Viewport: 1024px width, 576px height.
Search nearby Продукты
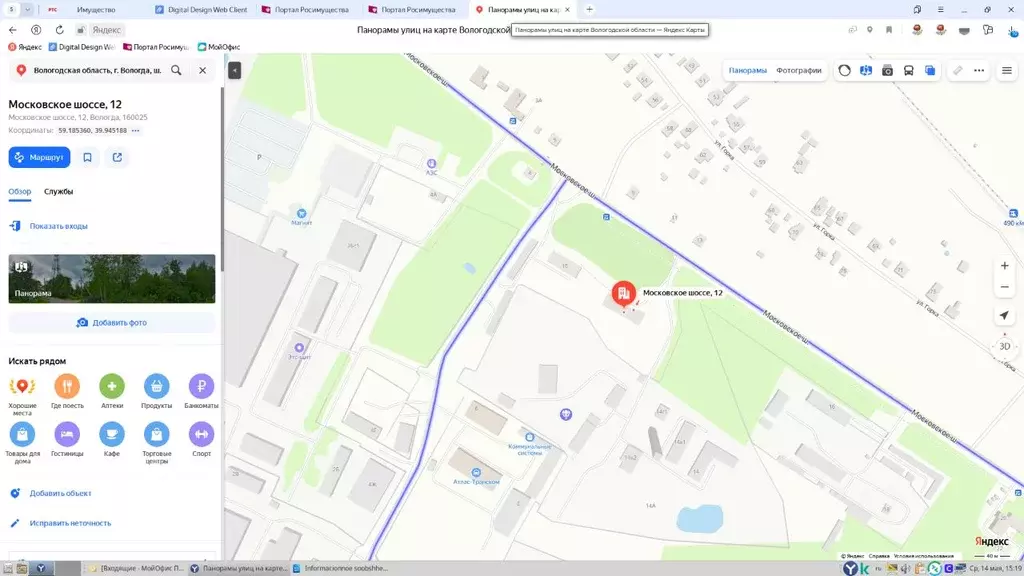coord(157,391)
